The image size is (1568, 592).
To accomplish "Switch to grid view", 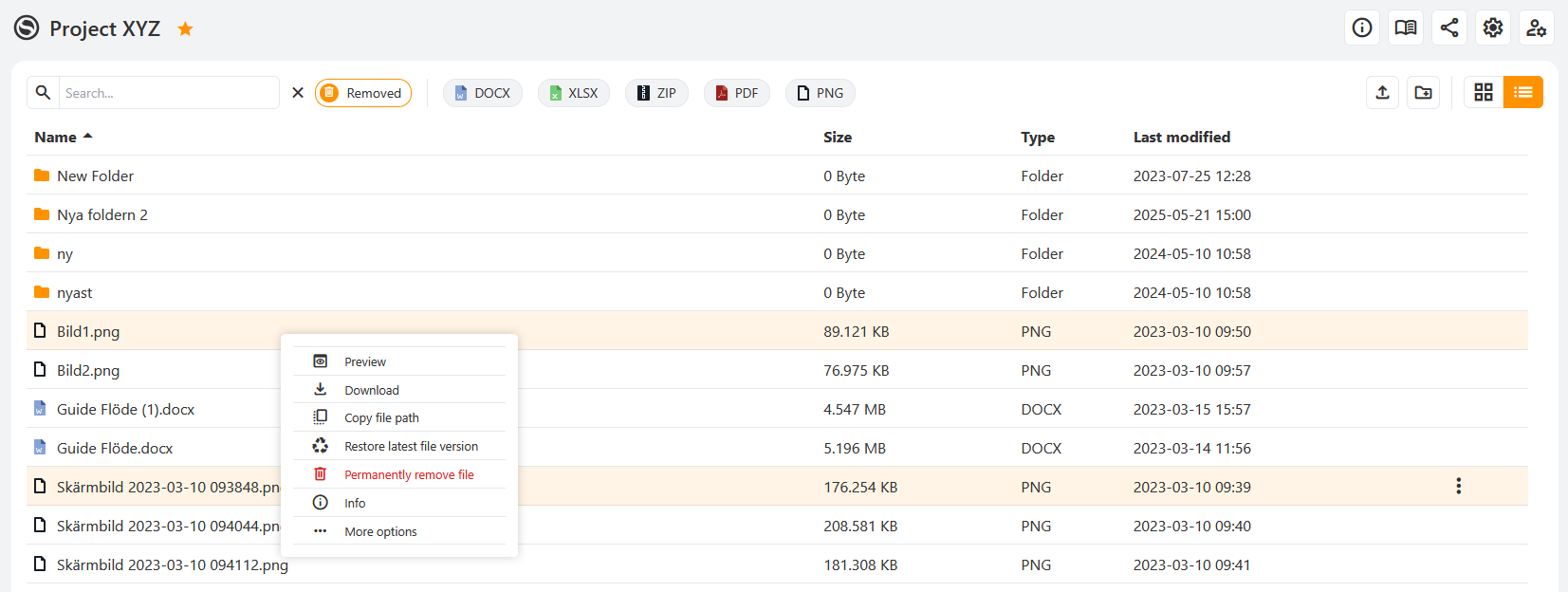I will (1484, 92).
